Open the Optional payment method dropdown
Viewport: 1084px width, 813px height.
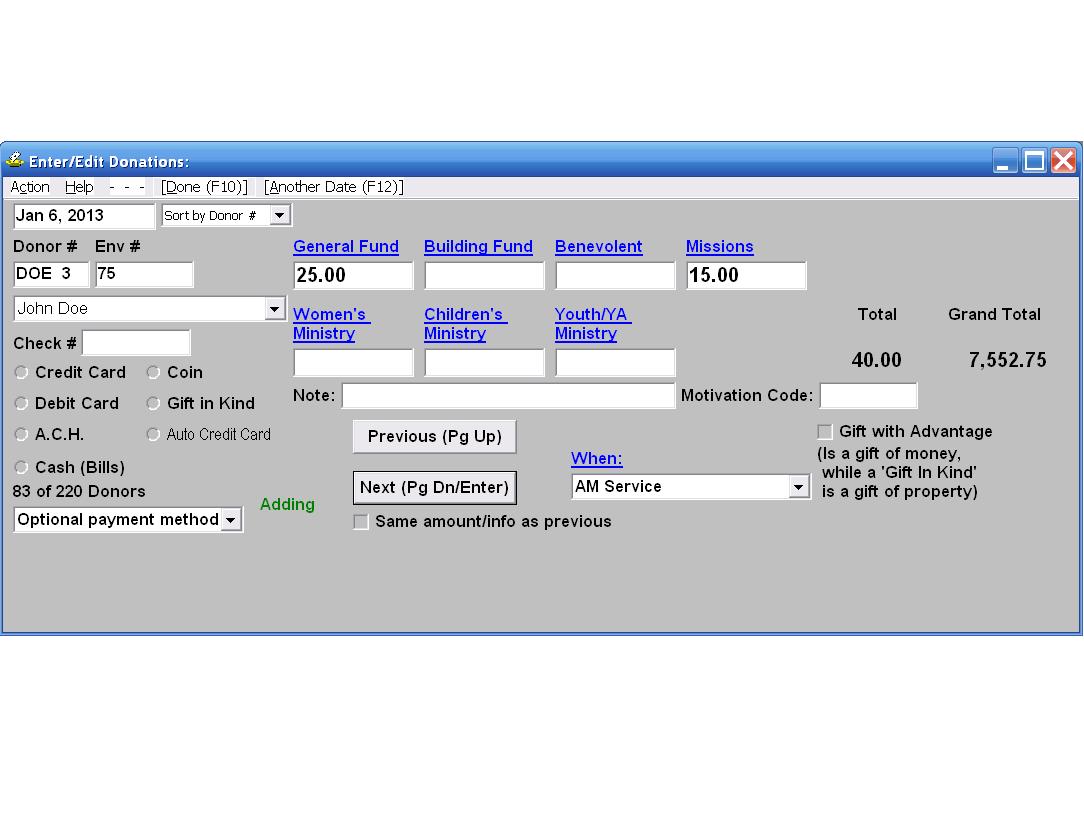pos(231,519)
